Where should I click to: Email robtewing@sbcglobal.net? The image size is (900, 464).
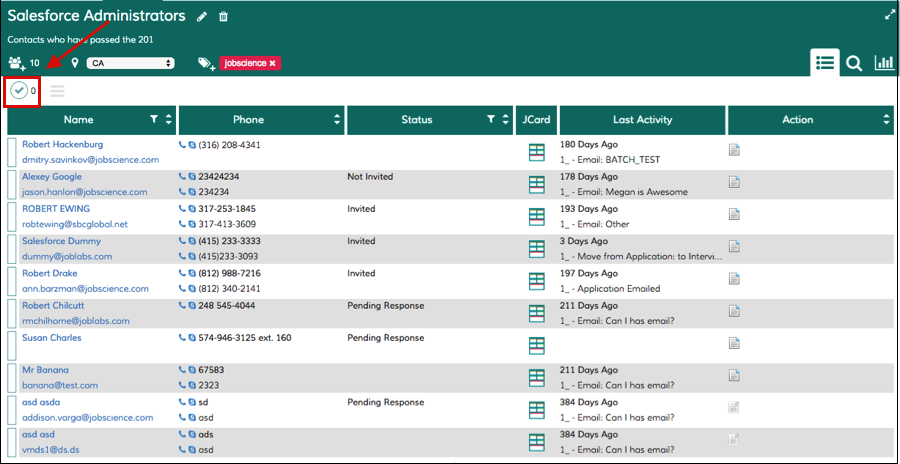point(75,224)
